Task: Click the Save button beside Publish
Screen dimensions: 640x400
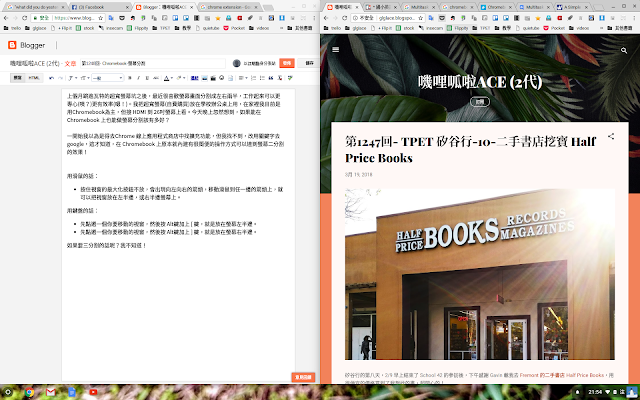Action: 309,63
